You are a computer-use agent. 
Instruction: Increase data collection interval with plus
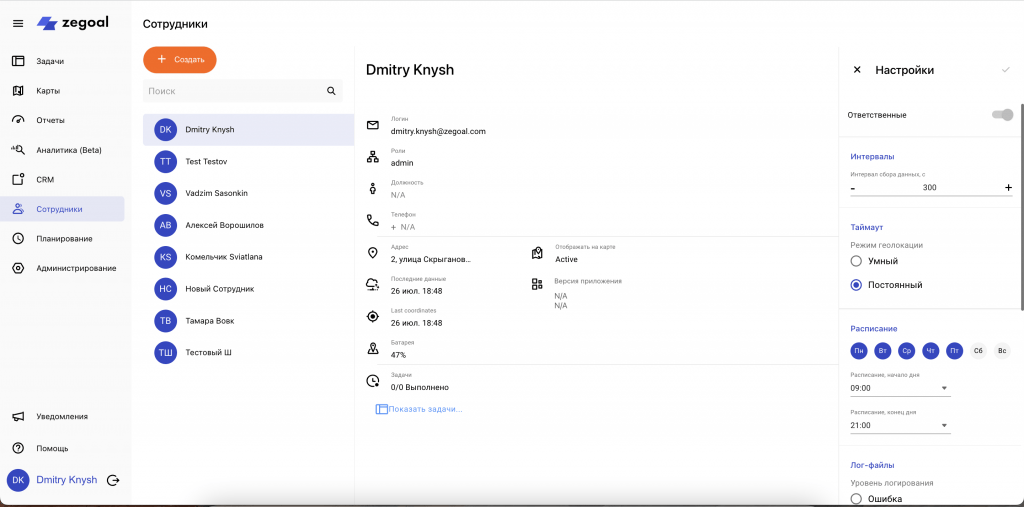coord(1008,188)
